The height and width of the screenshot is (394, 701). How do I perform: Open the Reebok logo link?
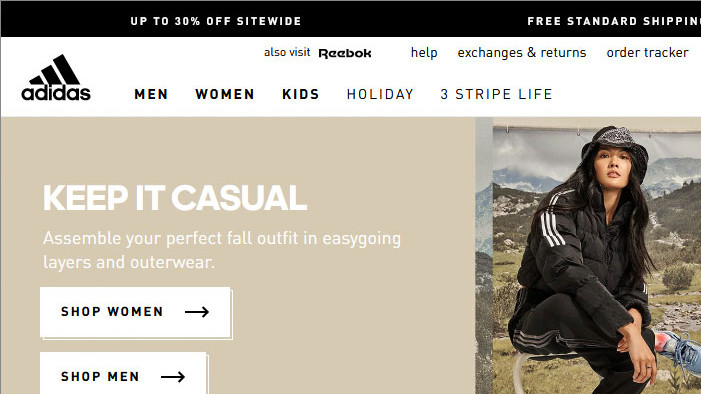click(x=345, y=53)
